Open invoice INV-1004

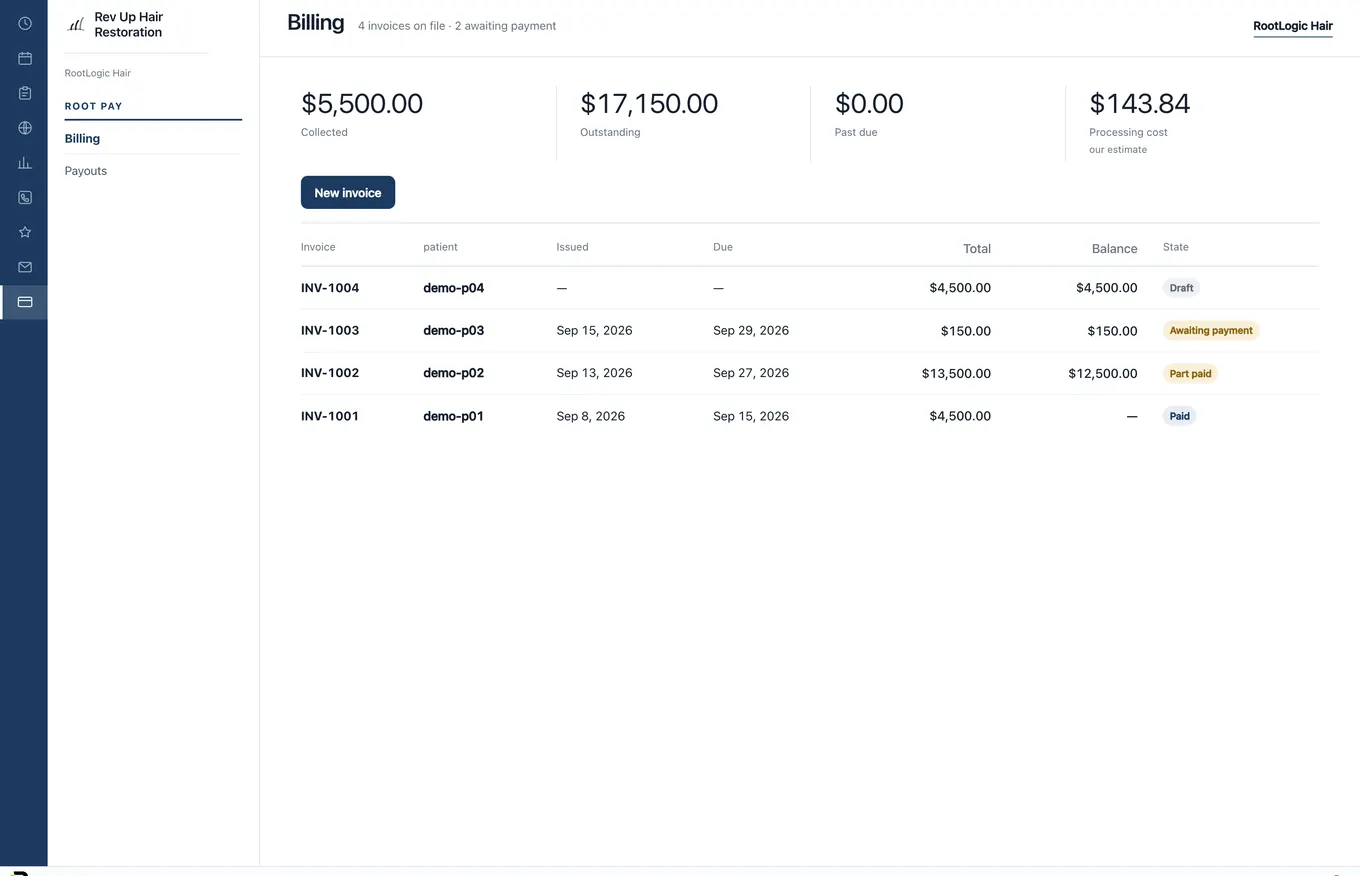[330, 288]
